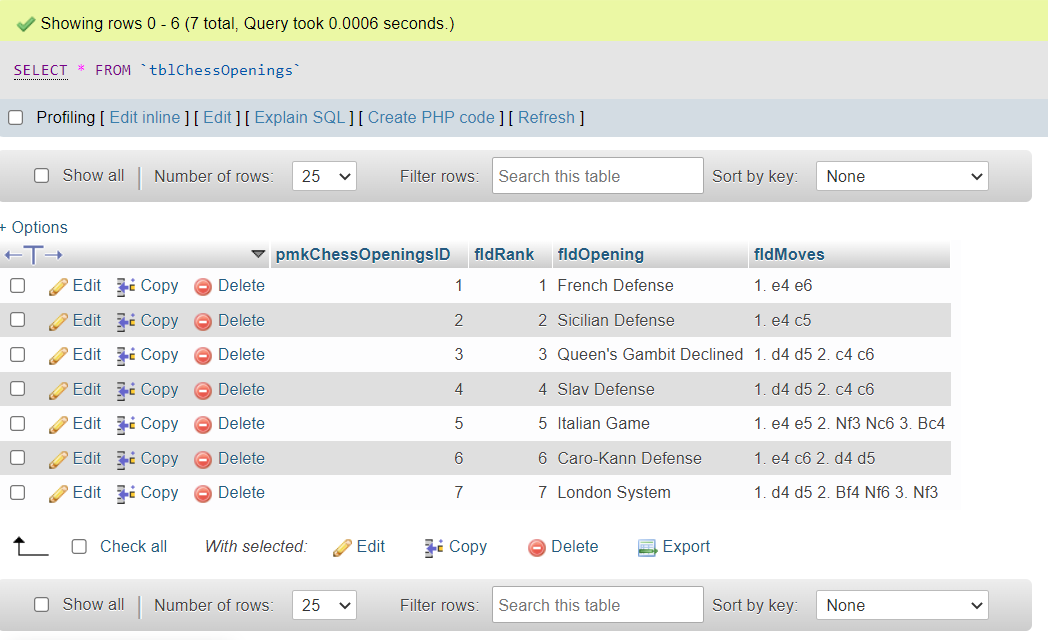Sort by the fldOpening column header

tap(600, 255)
